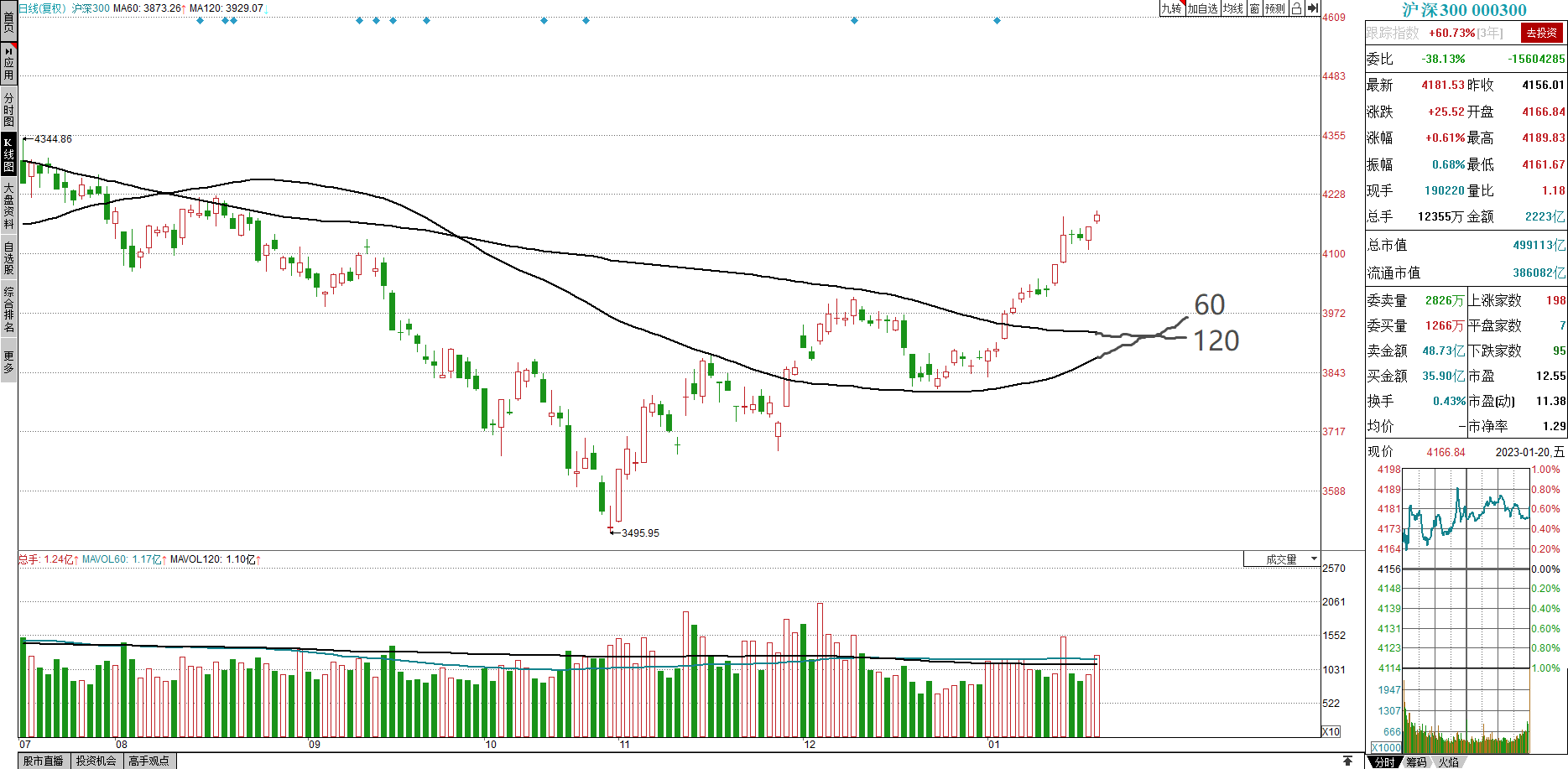Toggle 均线 moving averages display
The image size is (1568, 769).
1232,8
